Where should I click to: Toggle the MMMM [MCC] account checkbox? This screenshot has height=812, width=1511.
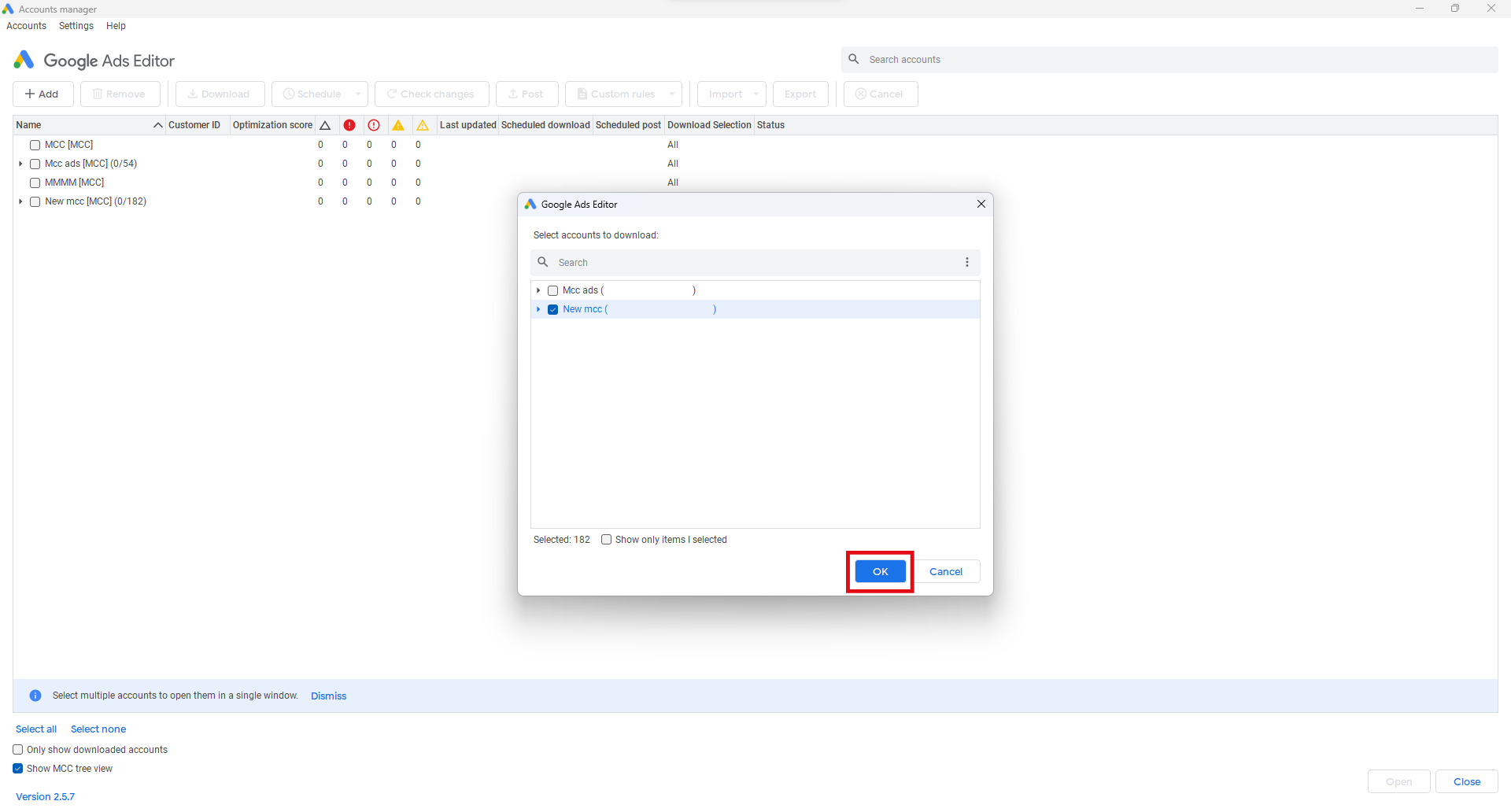(35, 183)
